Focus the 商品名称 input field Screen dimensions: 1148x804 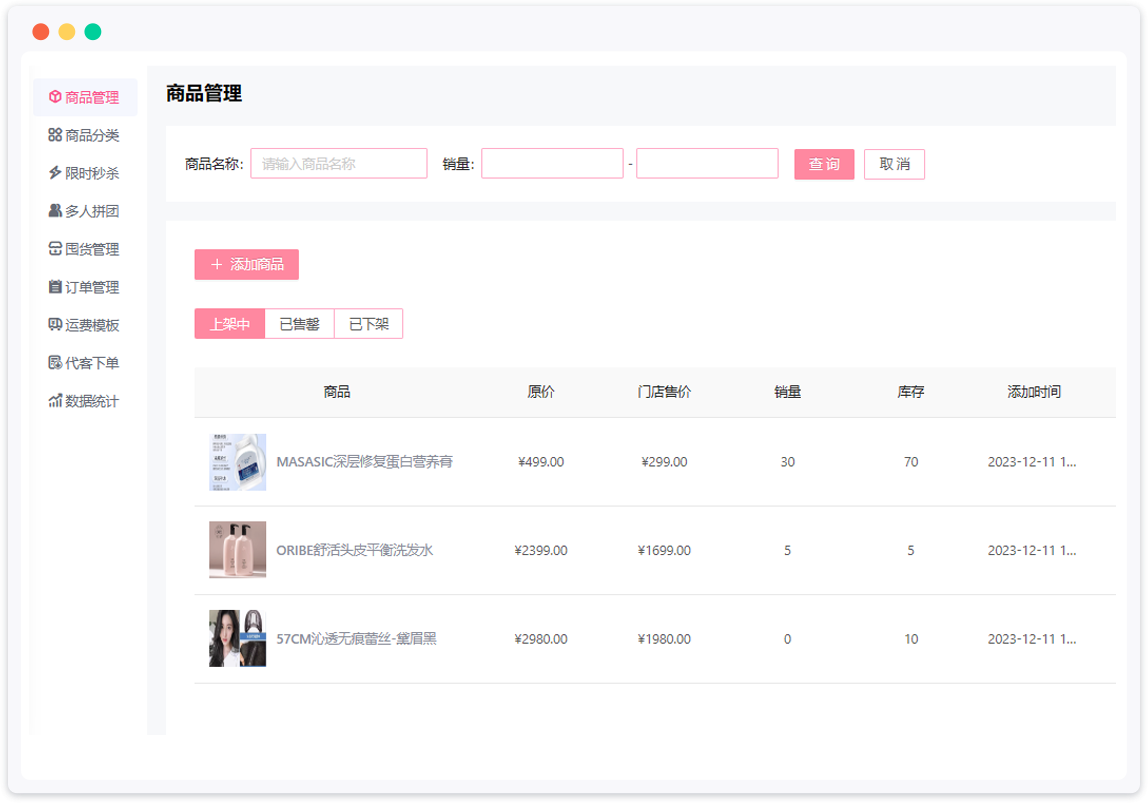pyautogui.click(x=338, y=164)
